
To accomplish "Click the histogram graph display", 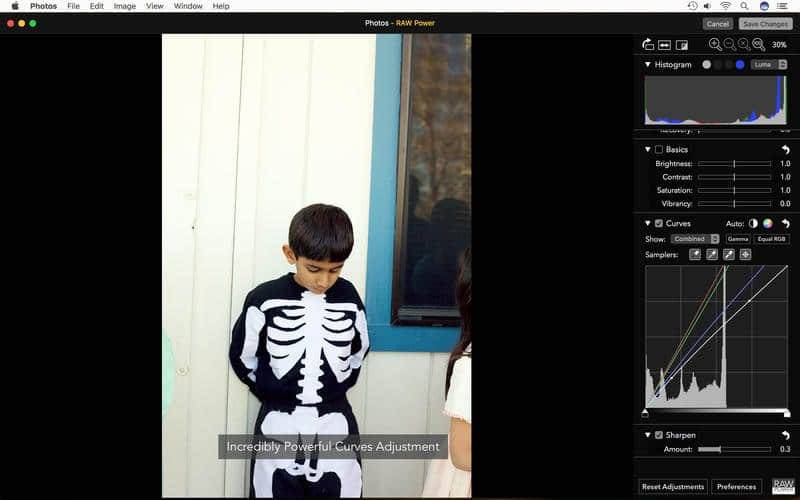I will pyautogui.click(x=716, y=100).
